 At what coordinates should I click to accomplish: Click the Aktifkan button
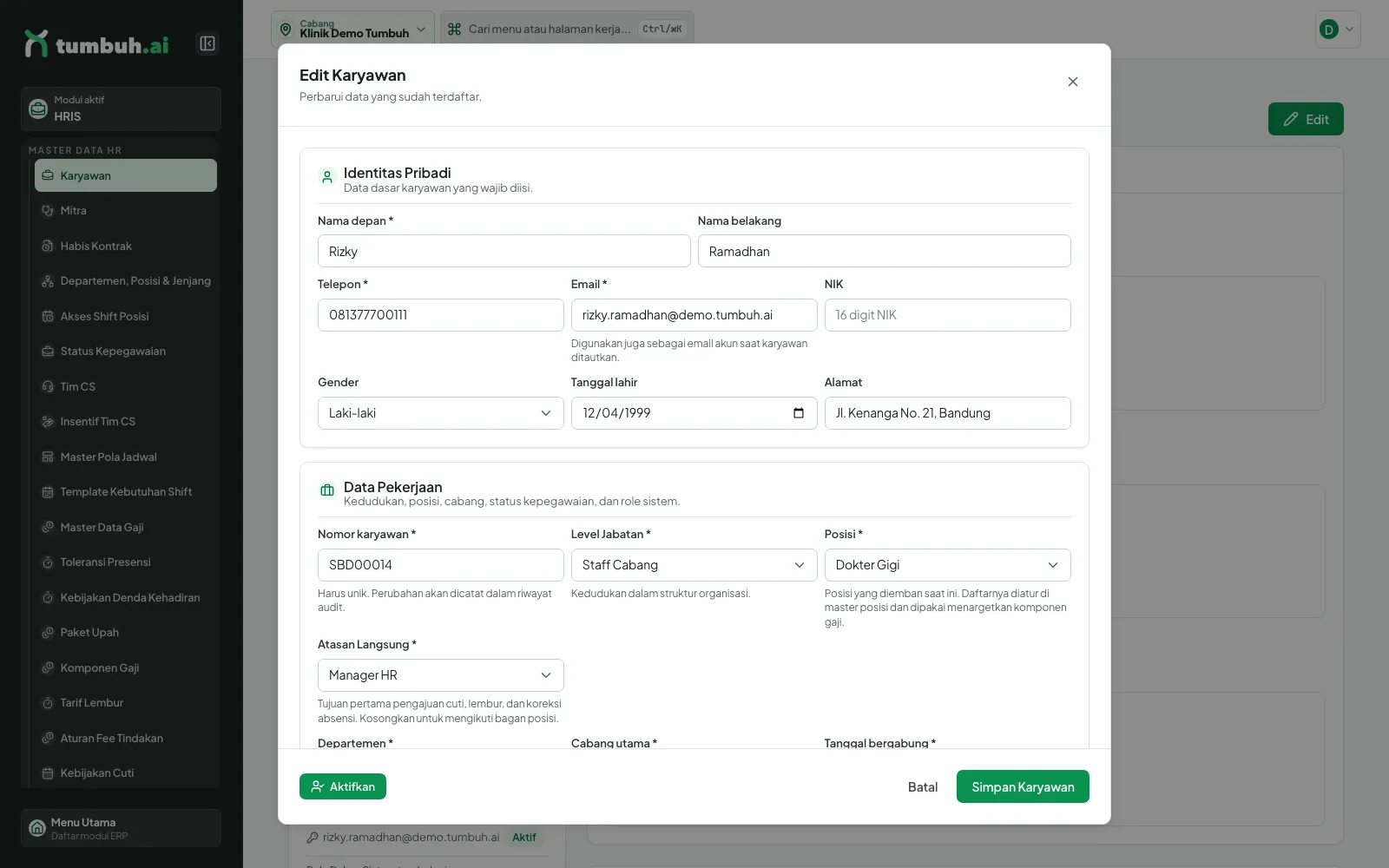pos(343,786)
